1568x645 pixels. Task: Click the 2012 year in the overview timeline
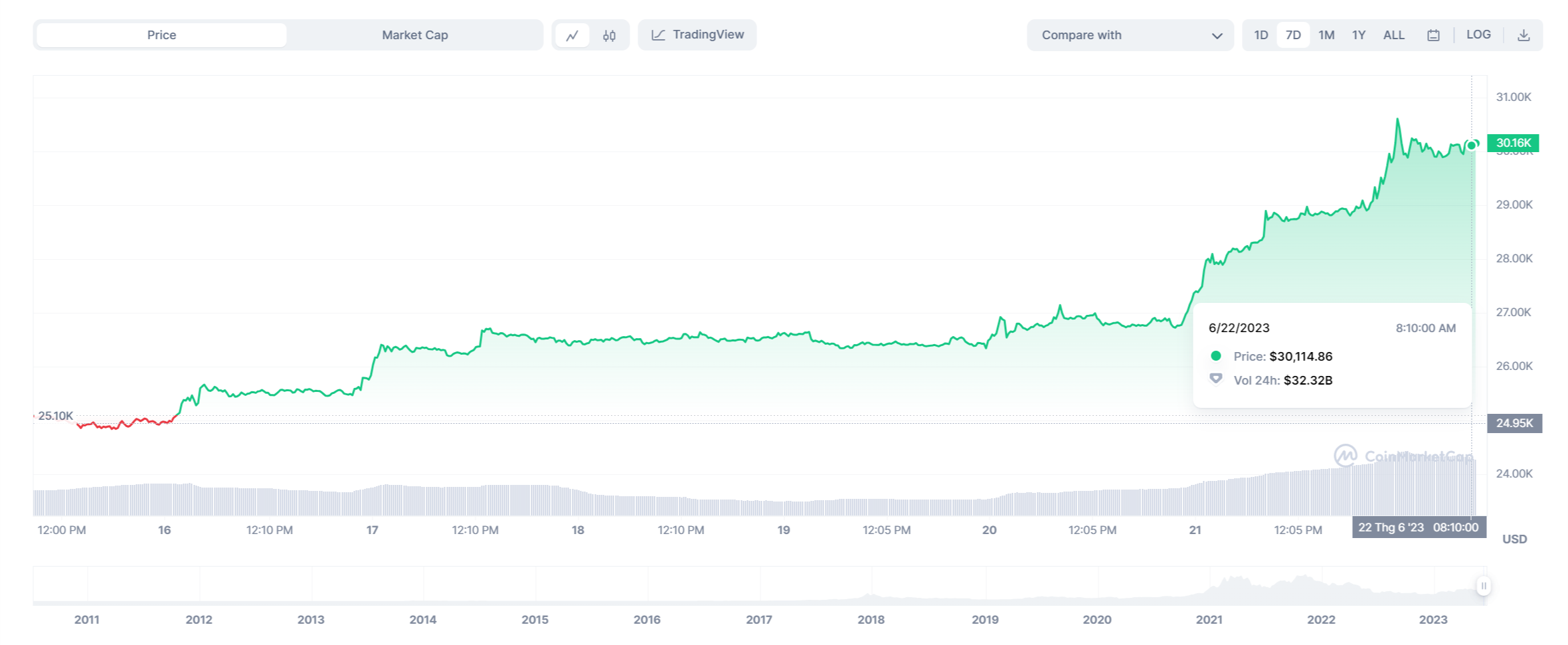click(x=199, y=620)
